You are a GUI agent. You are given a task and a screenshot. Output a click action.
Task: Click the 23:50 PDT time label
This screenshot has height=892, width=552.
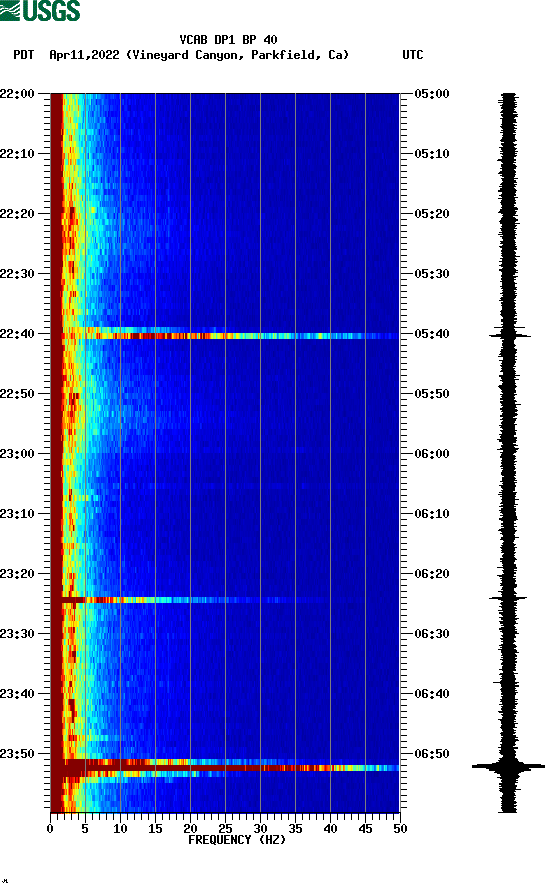click(x=17, y=754)
